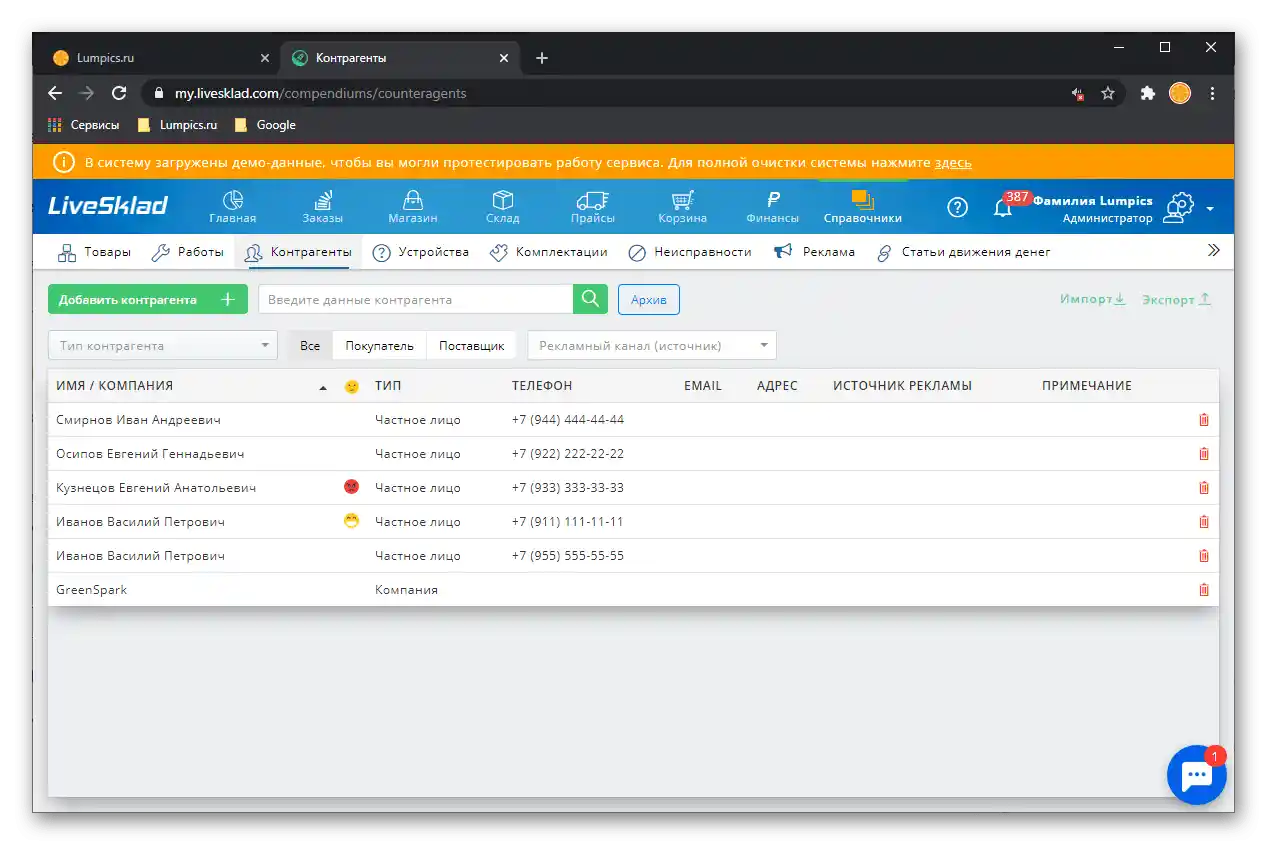Switch the filter back to Все
Viewport: 1267px width, 845px height.
309,345
